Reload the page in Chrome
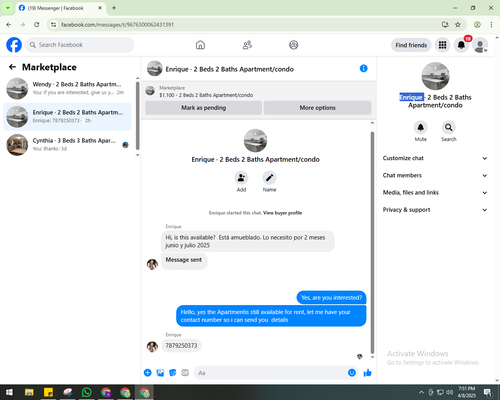 click(37, 25)
